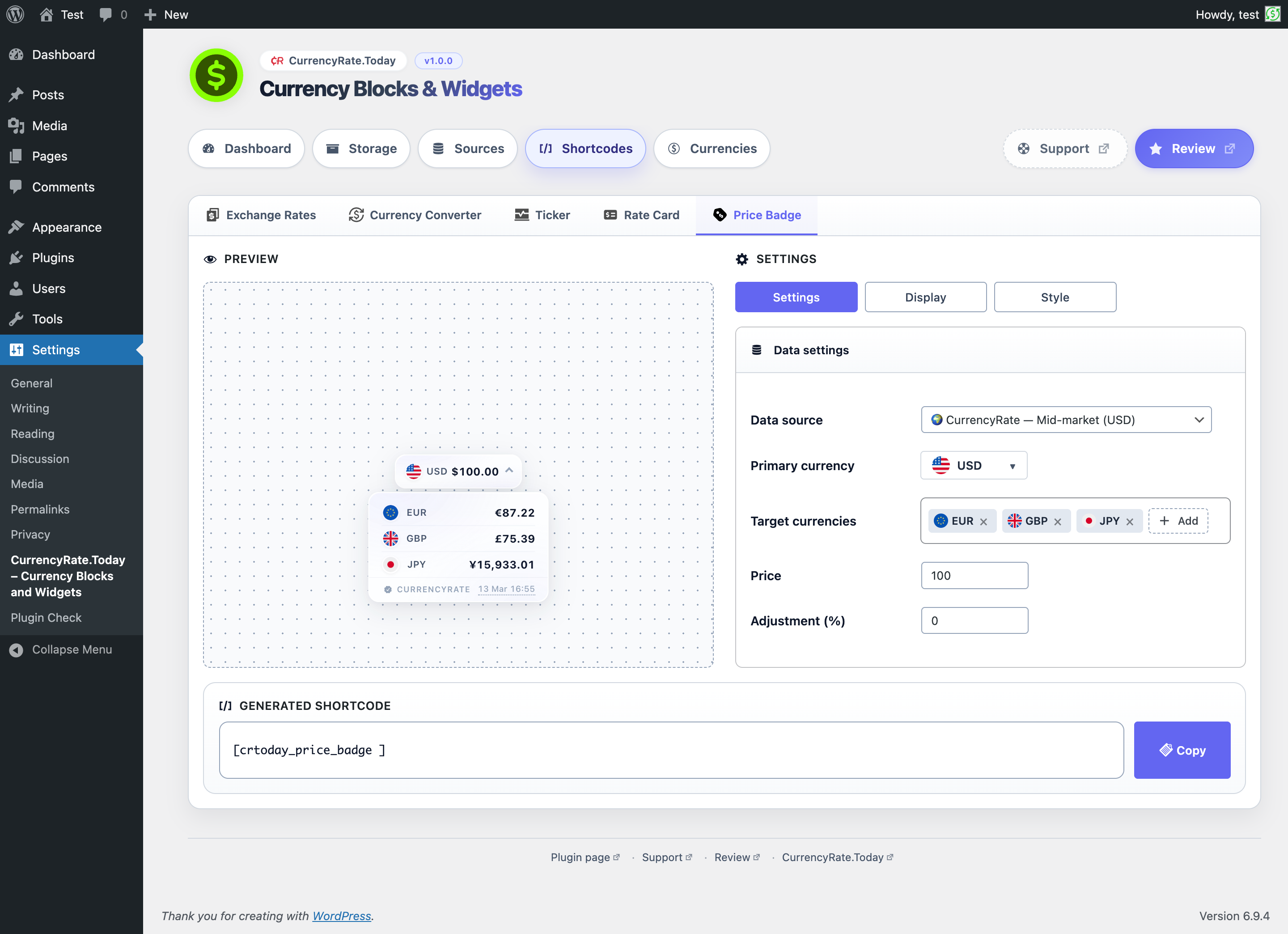Open the Exchange Rates shortcode tab icon

[213, 215]
